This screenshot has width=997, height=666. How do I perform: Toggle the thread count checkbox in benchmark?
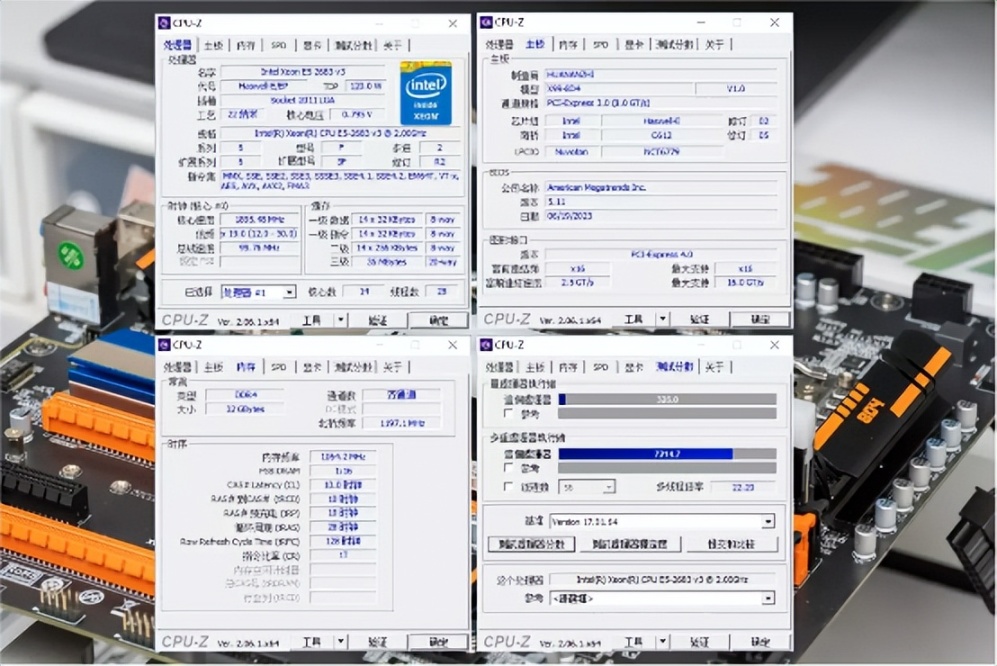click(x=508, y=487)
